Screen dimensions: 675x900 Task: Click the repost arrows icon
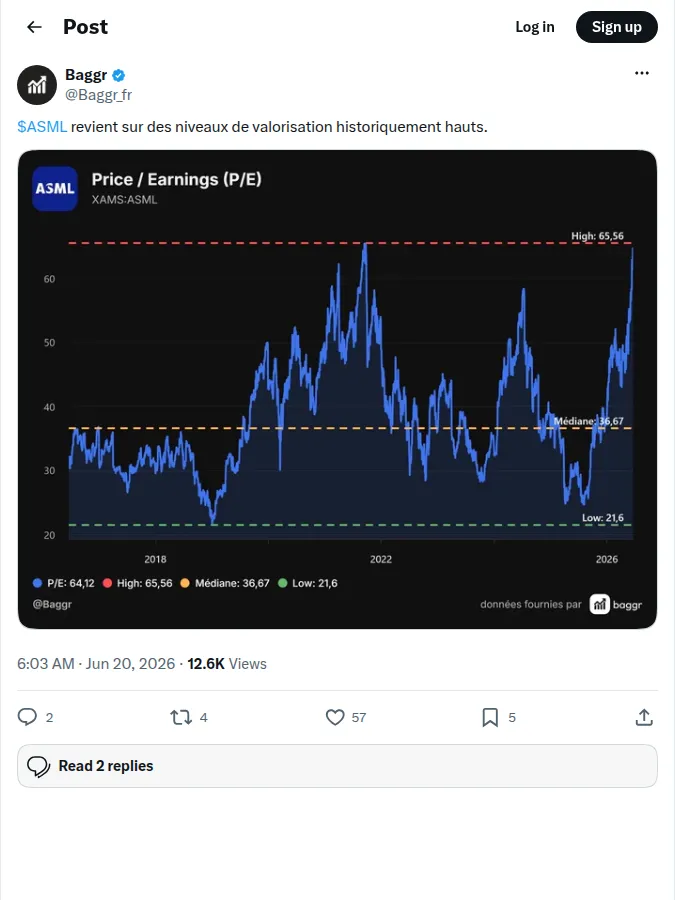tap(181, 717)
